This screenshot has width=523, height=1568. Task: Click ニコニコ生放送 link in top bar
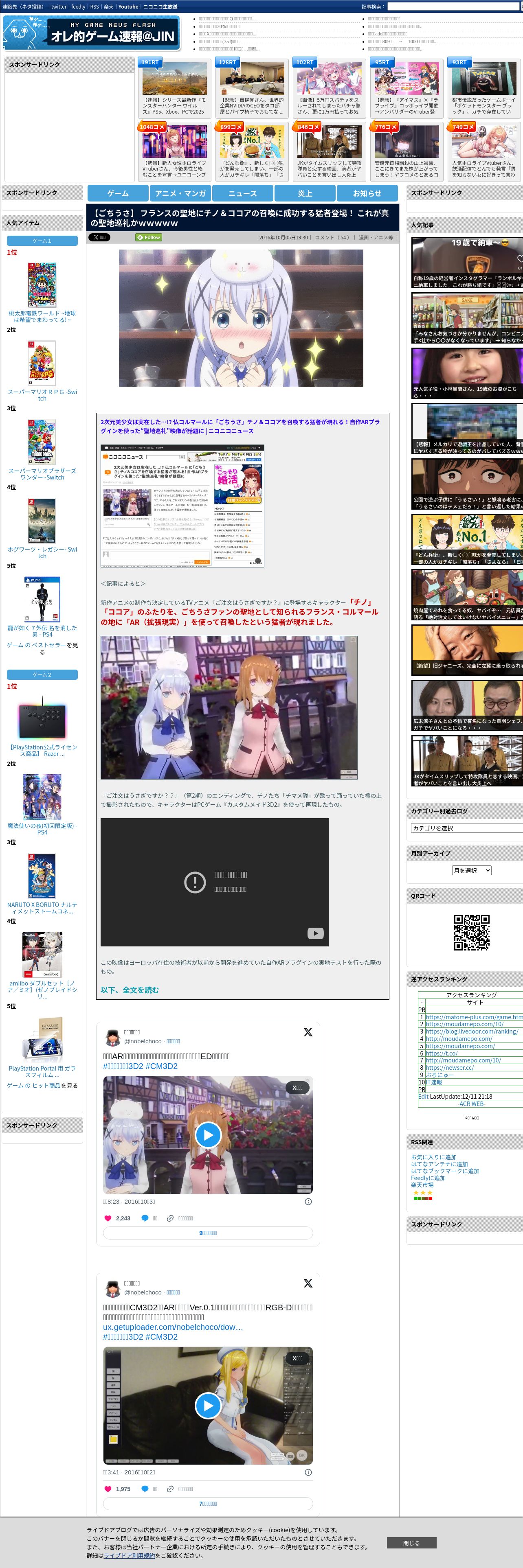point(160,7)
